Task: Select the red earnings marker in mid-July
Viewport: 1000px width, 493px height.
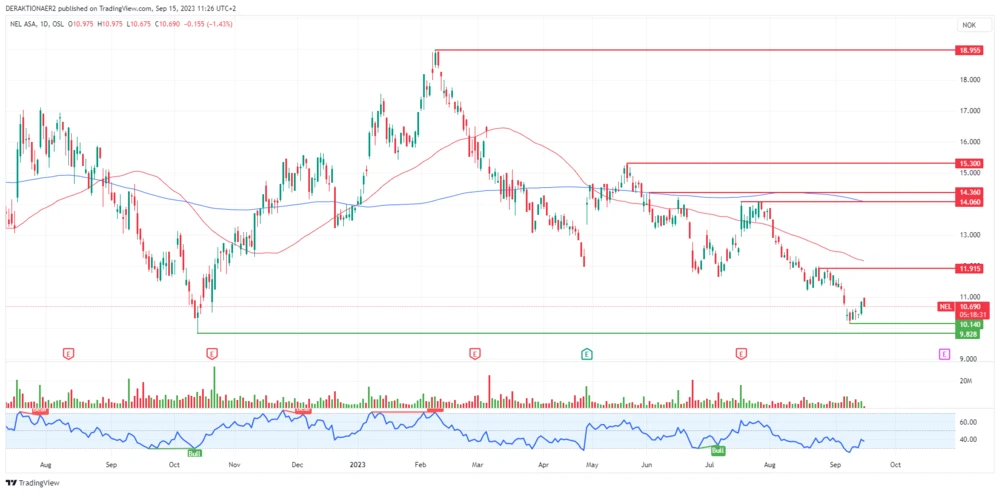Action: pos(741,354)
